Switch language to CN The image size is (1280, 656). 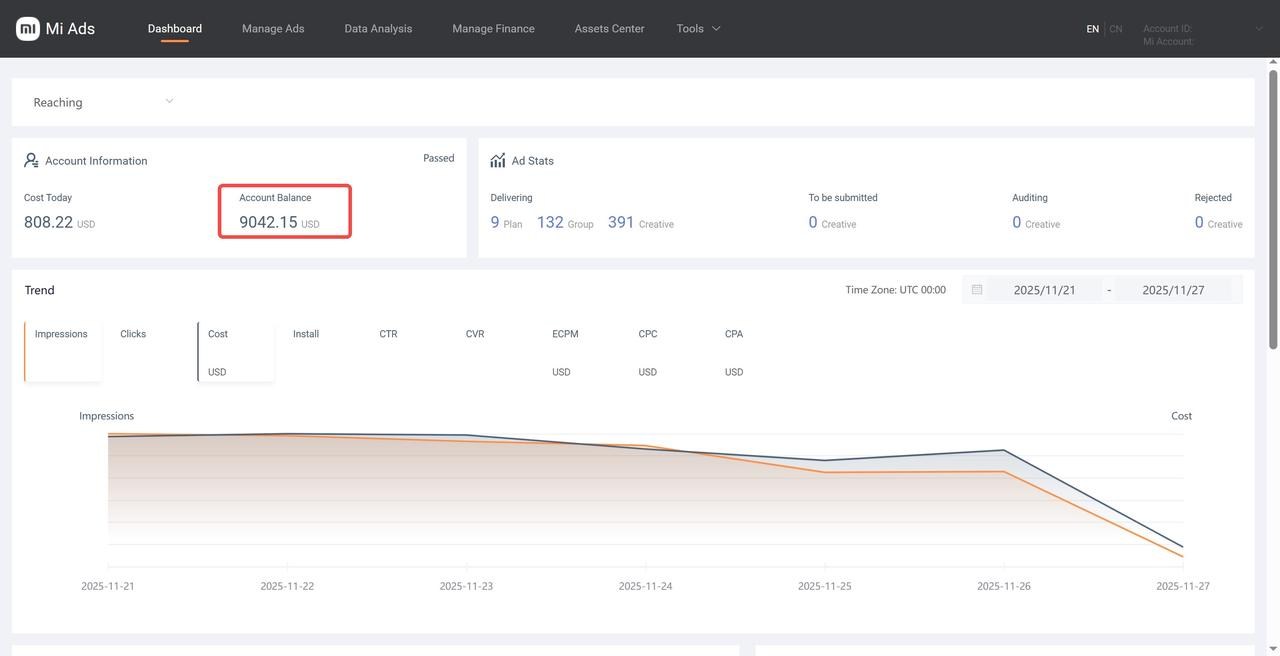point(1116,29)
